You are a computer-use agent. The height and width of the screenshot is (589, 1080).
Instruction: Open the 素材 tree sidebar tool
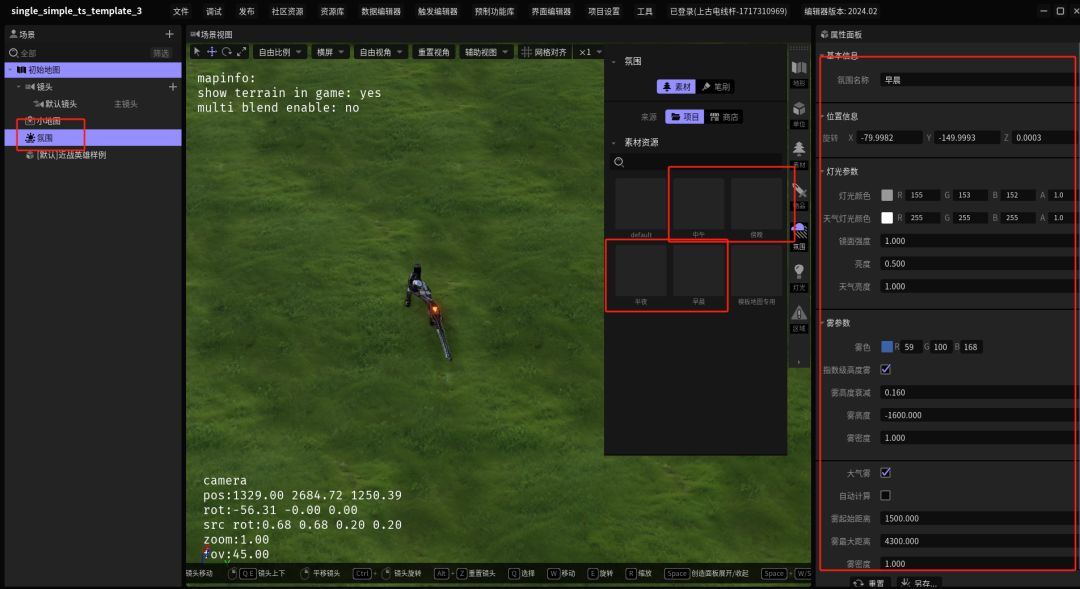click(x=799, y=154)
